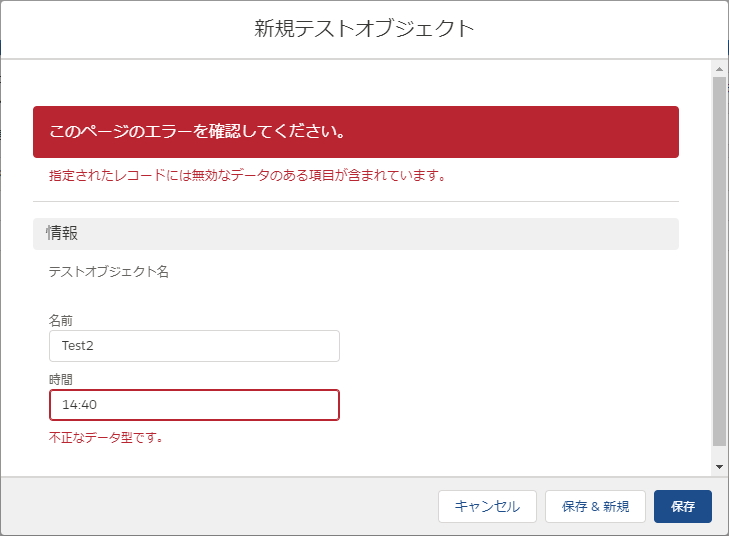The height and width of the screenshot is (536, 729).
Task: Click the blank value area under テストオブジェクト名
Action: click(194, 293)
